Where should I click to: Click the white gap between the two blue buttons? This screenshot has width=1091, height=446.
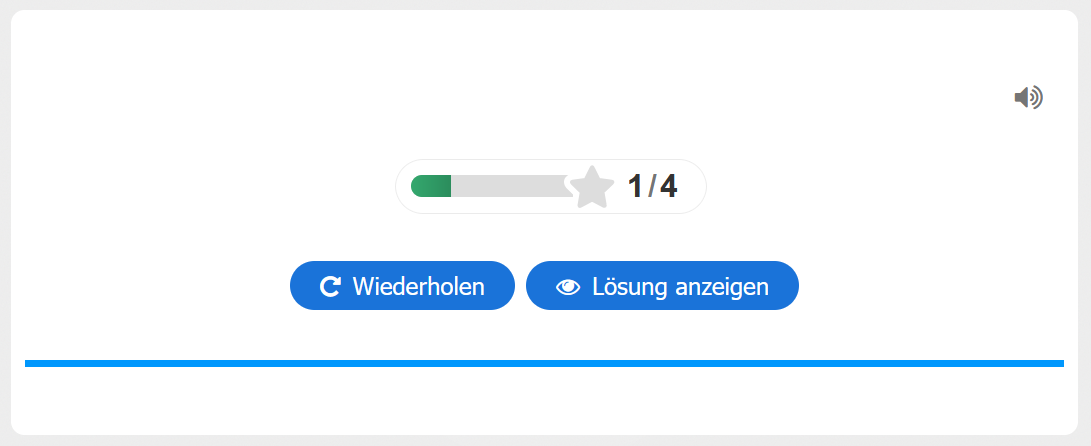pos(520,286)
